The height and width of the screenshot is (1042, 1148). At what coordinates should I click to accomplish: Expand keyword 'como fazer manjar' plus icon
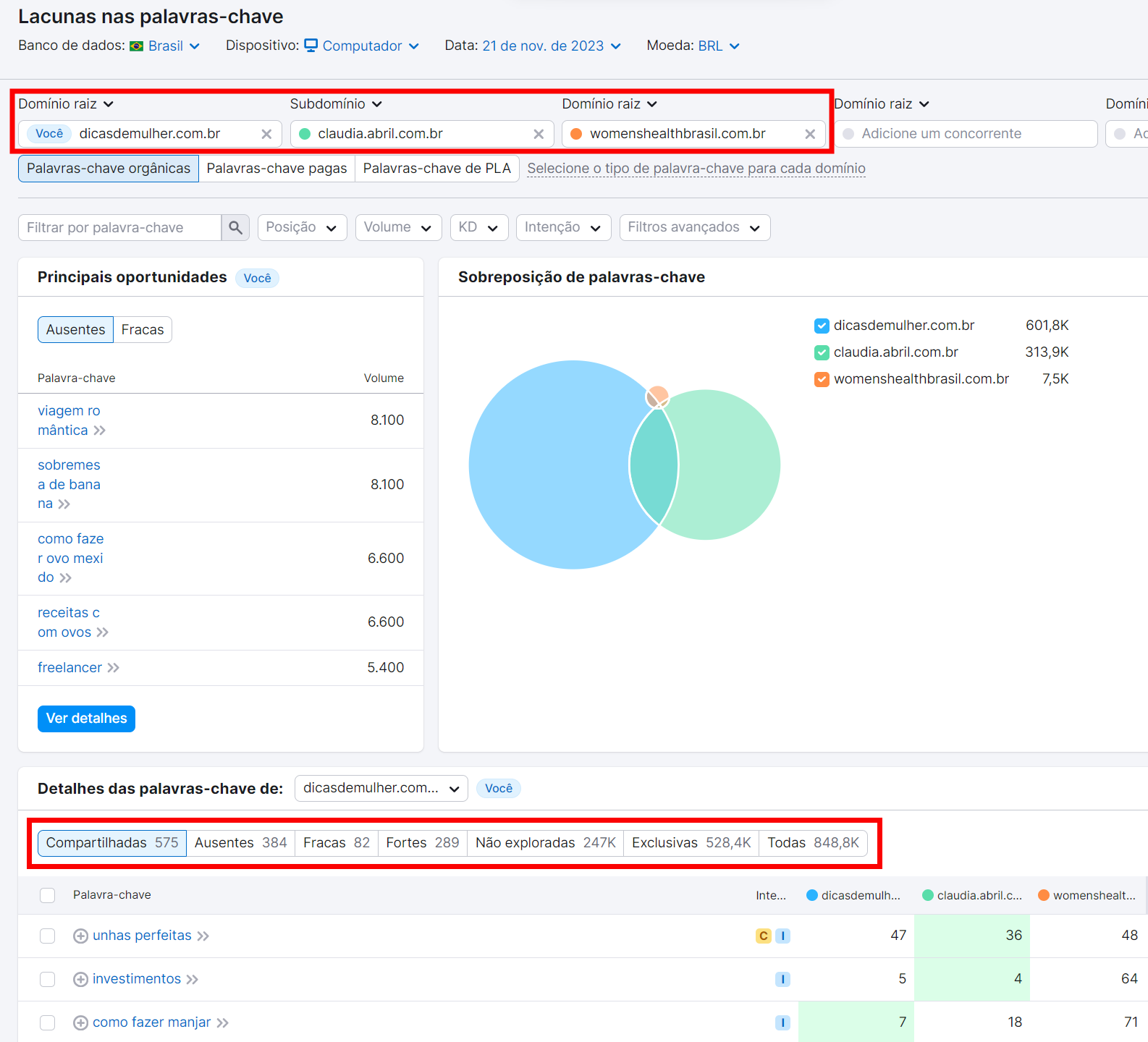click(x=81, y=1022)
